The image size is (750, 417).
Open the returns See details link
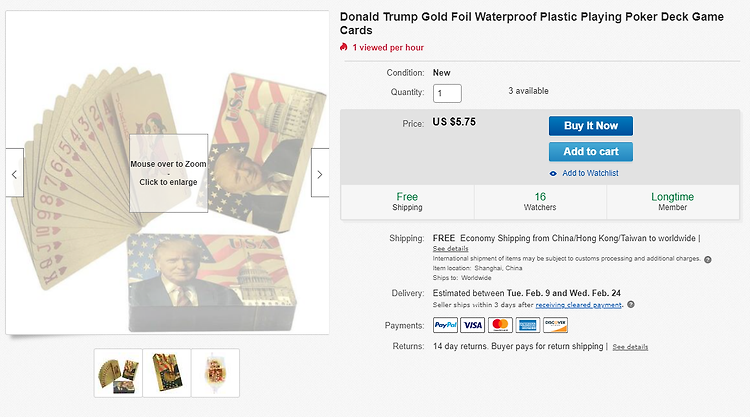coord(630,347)
